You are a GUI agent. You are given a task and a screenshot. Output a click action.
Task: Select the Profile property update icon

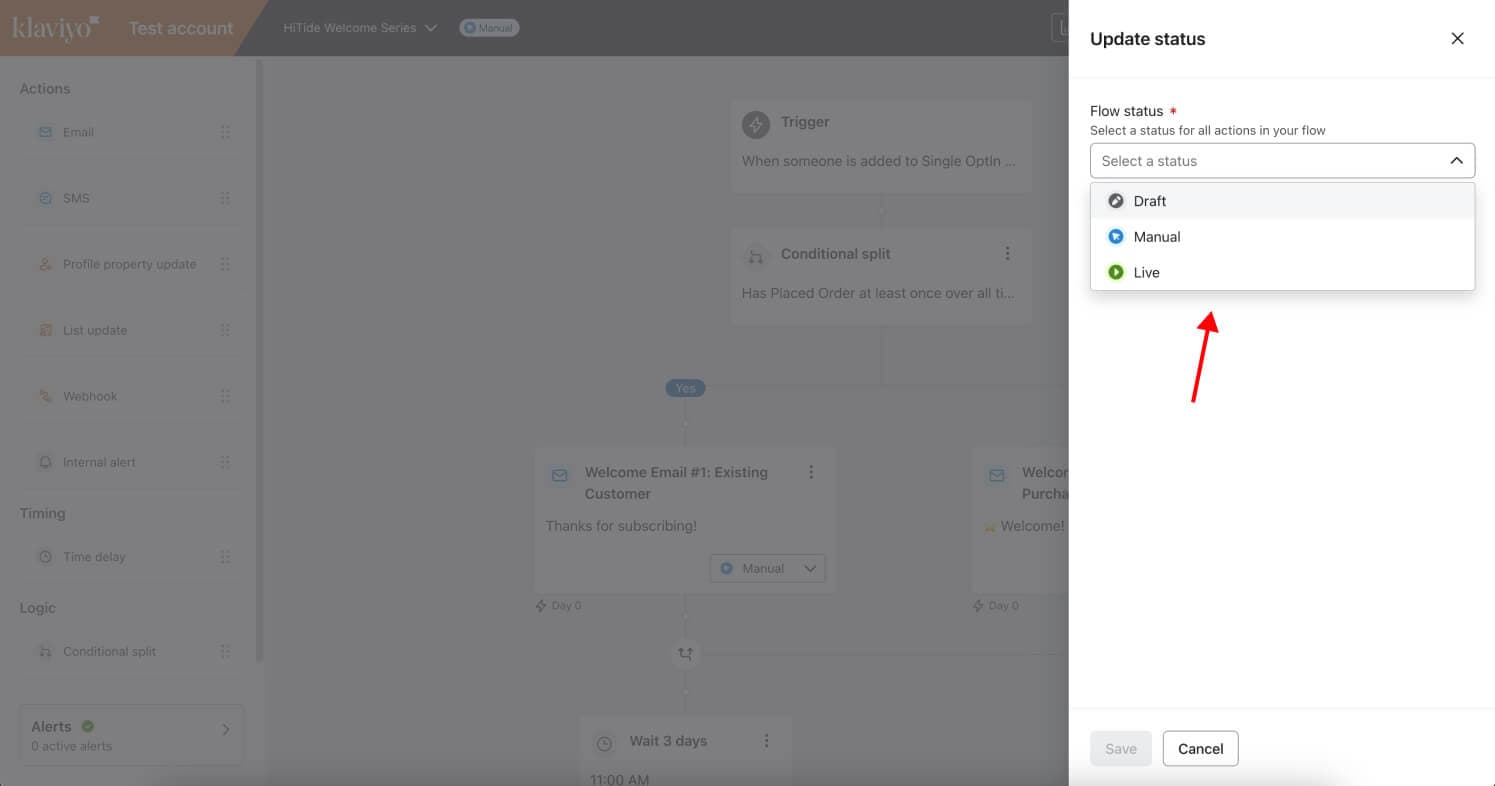pyautogui.click(x=45, y=264)
